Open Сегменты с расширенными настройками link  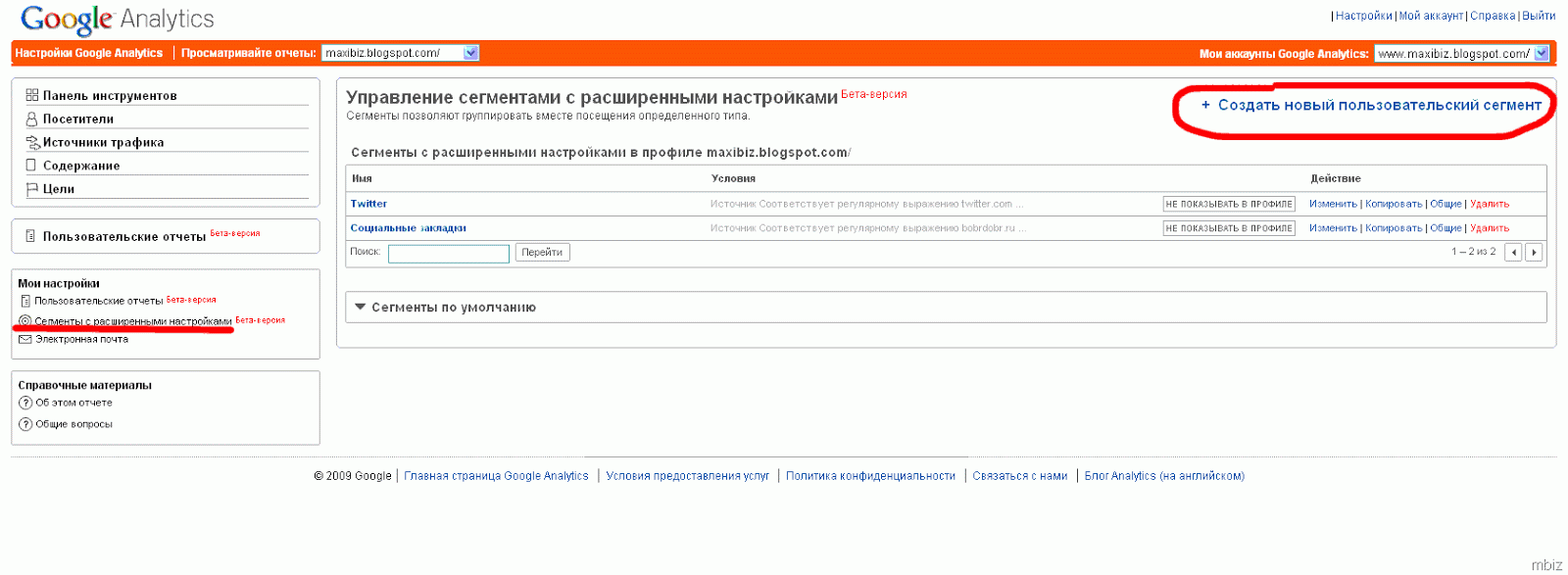(x=133, y=321)
